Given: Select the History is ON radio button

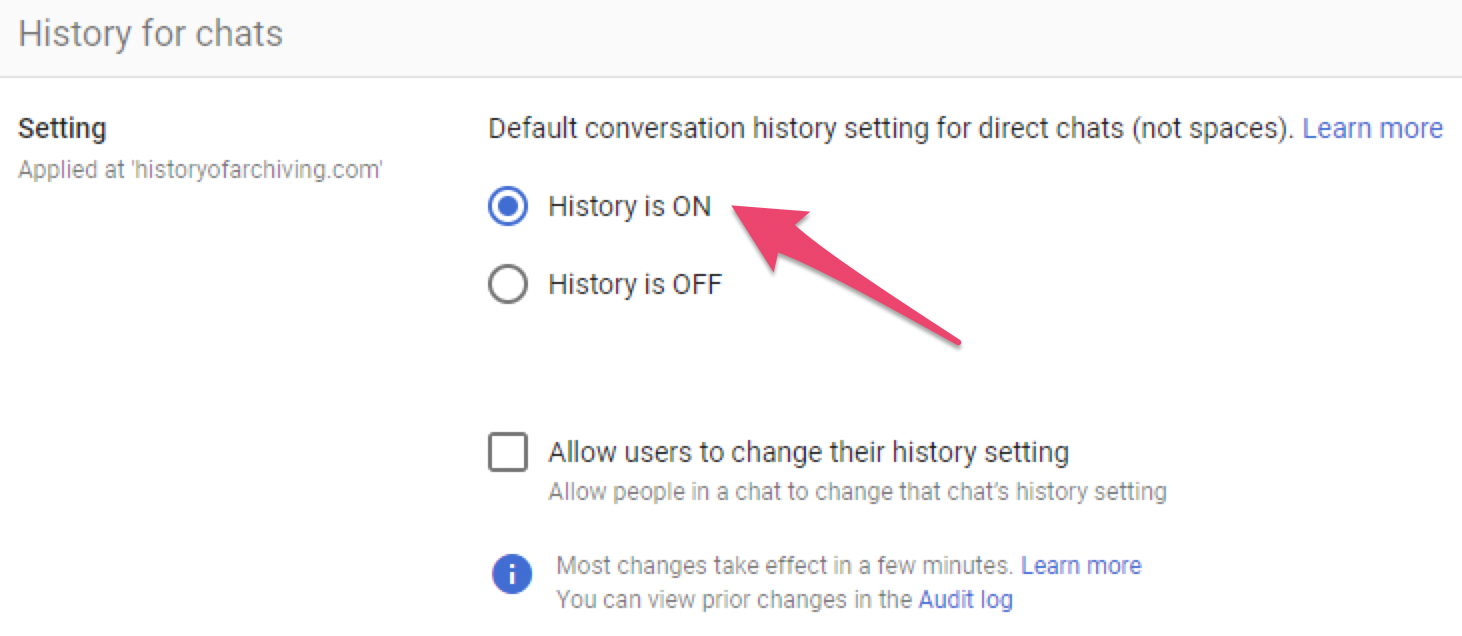Looking at the screenshot, I should [508, 207].
